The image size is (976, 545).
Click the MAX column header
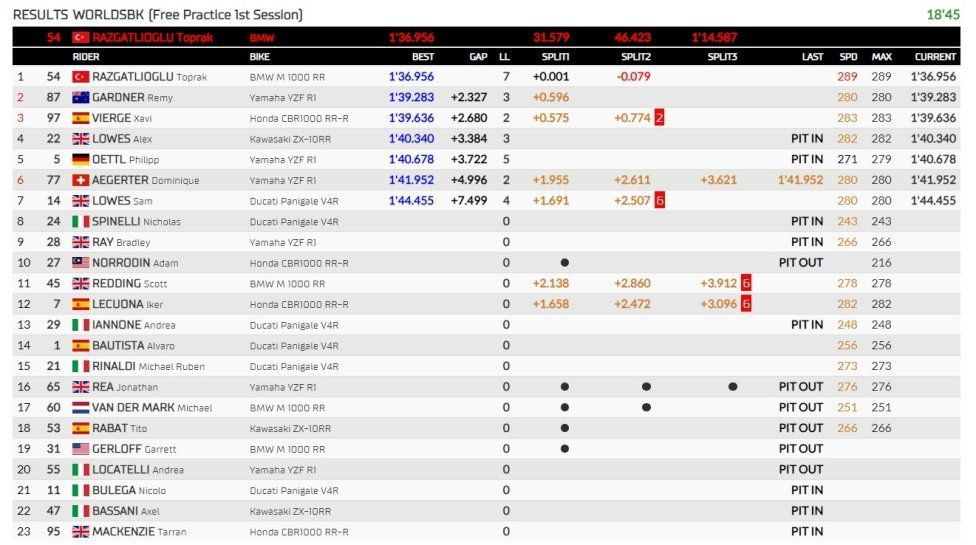(x=881, y=57)
